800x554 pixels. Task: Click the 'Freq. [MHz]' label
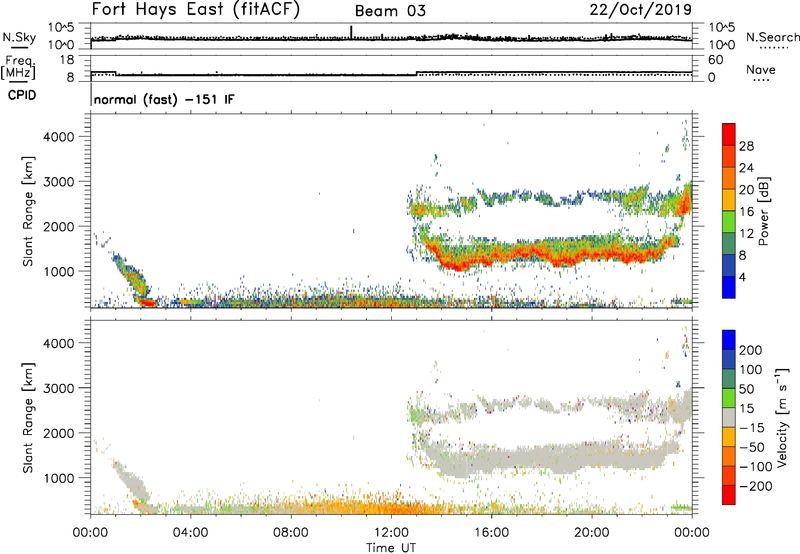(x=18, y=67)
